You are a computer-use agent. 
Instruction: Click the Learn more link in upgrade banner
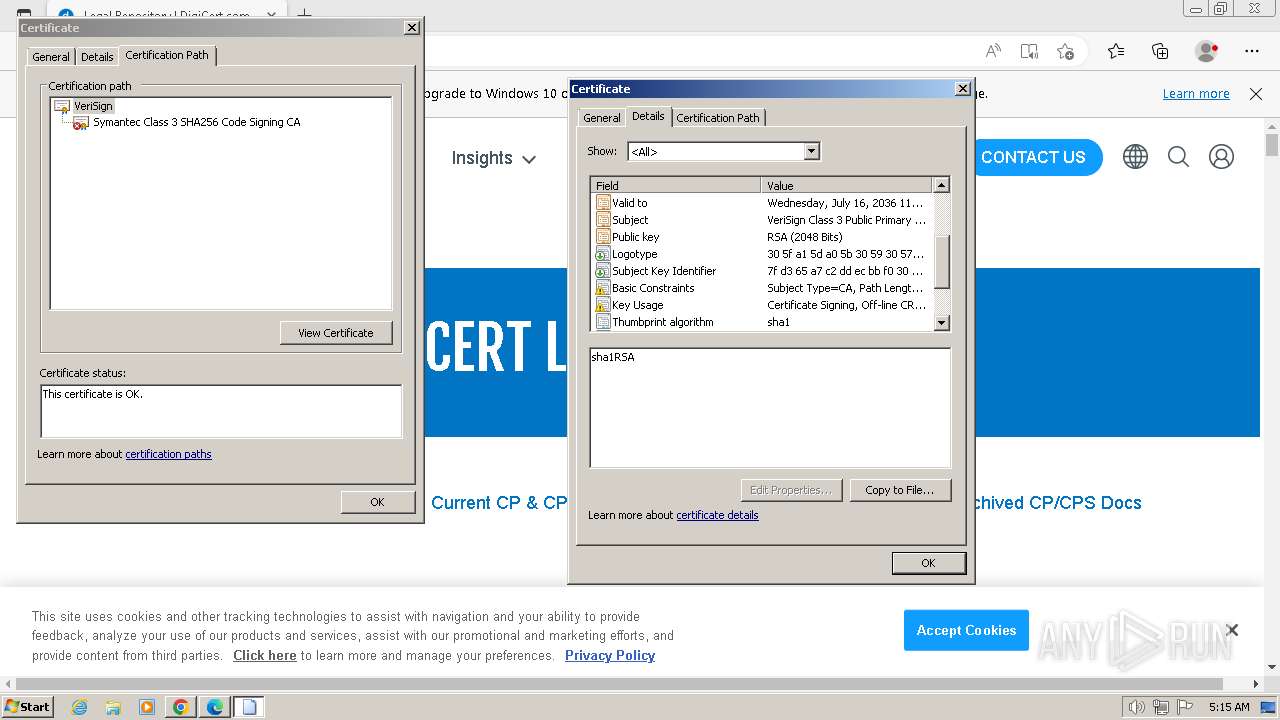coord(1196,94)
